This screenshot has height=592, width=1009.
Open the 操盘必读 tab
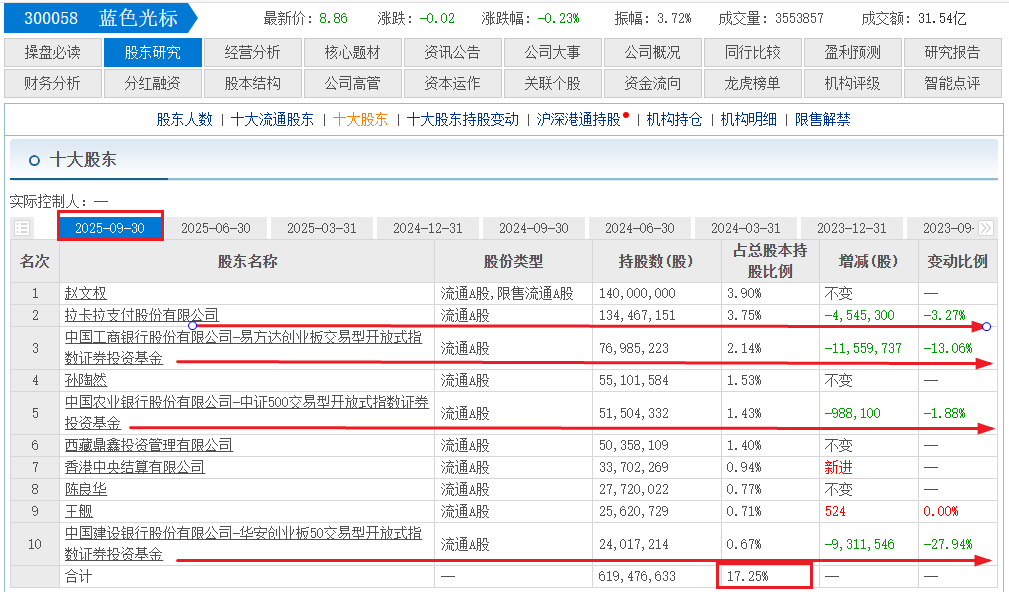tap(53, 52)
